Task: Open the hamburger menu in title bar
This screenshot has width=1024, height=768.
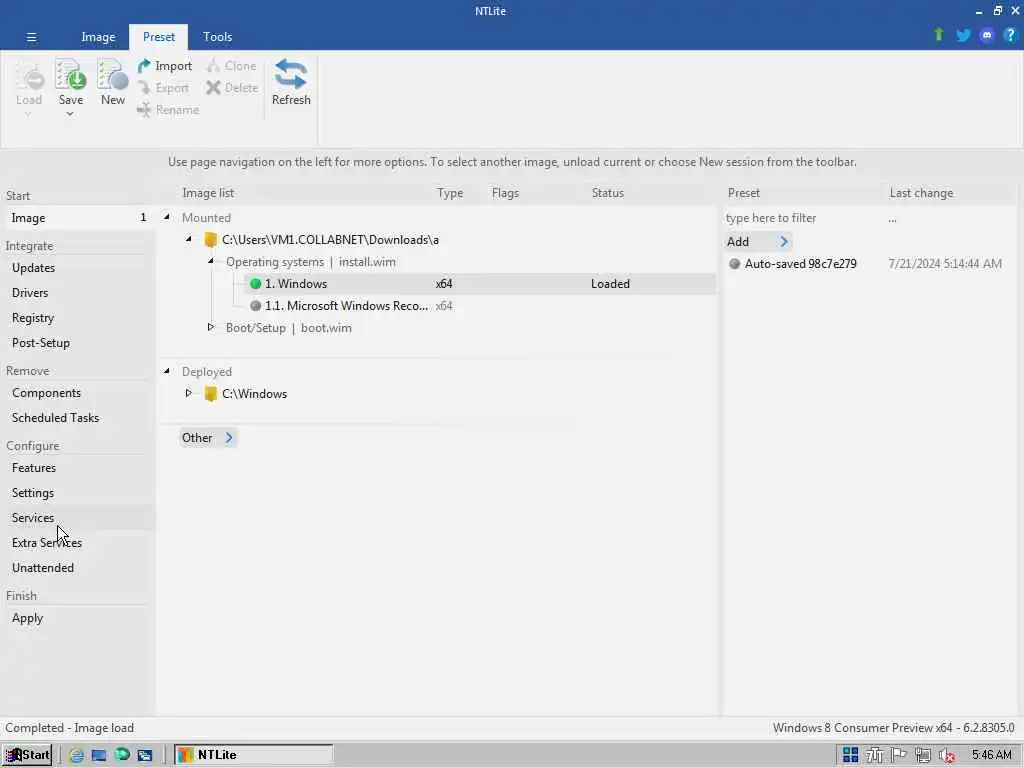Action: pyautogui.click(x=31, y=37)
